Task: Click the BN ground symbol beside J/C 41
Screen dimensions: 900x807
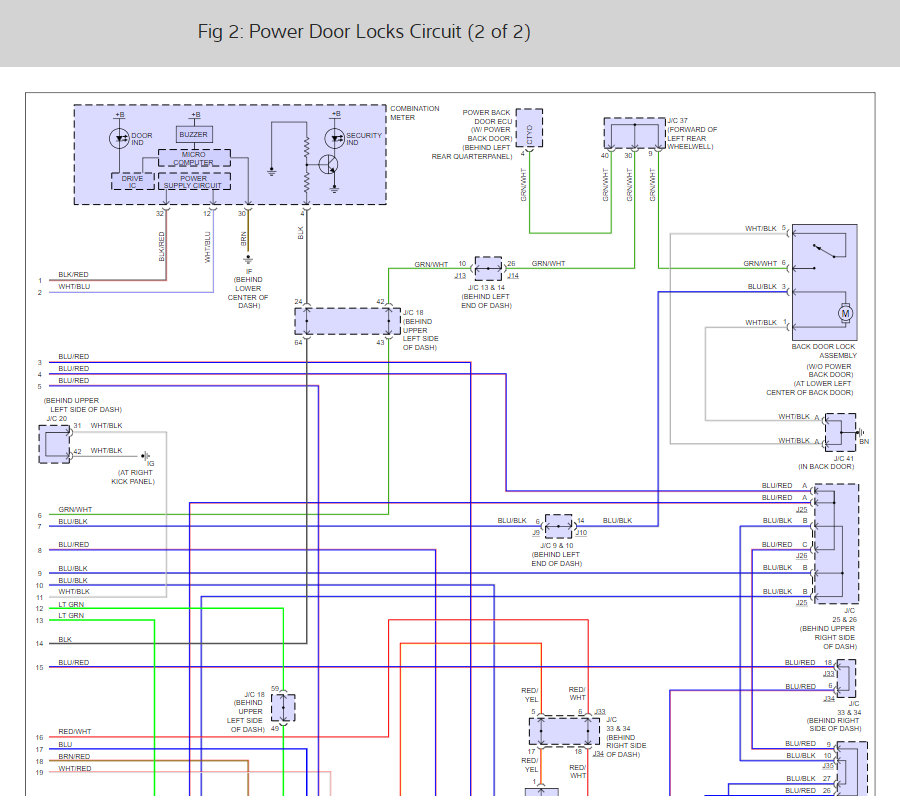Action: [860, 432]
